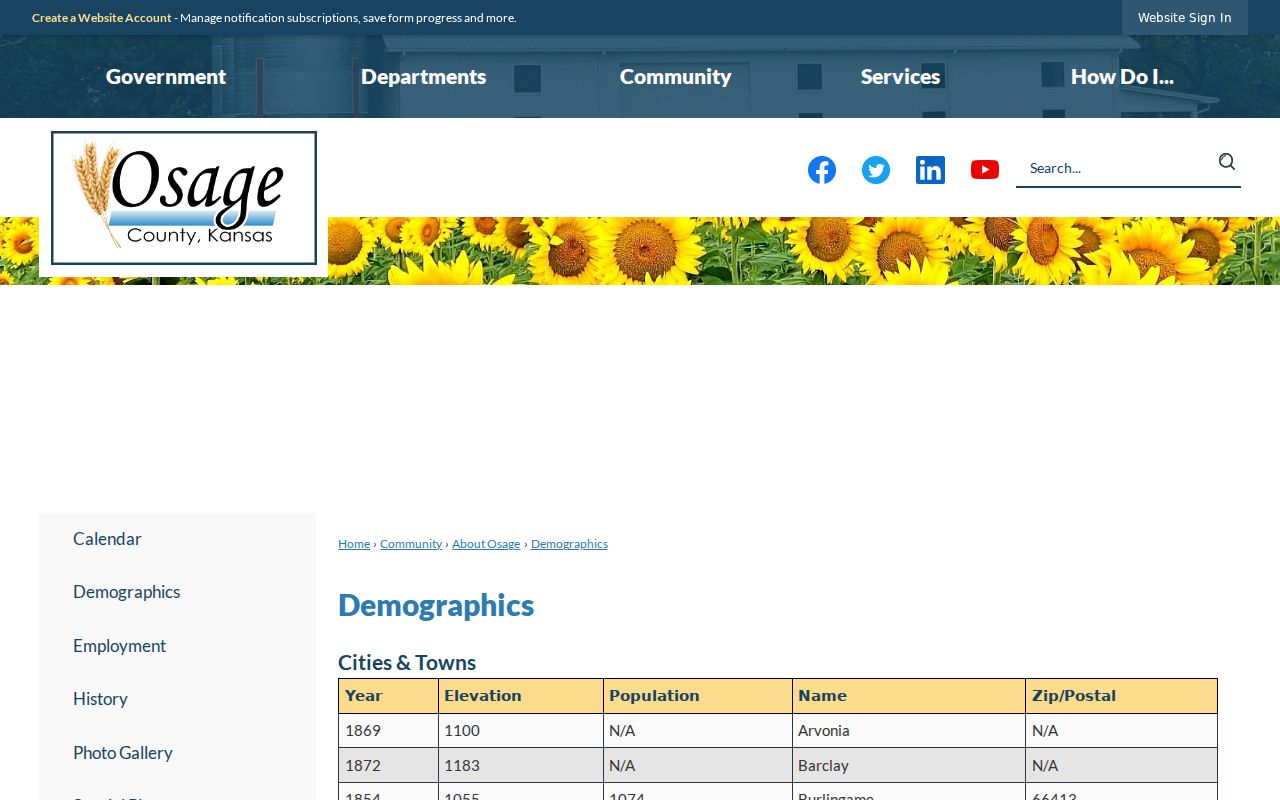Click the Elevation column header
This screenshot has height=800, width=1280.
point(521,696)
